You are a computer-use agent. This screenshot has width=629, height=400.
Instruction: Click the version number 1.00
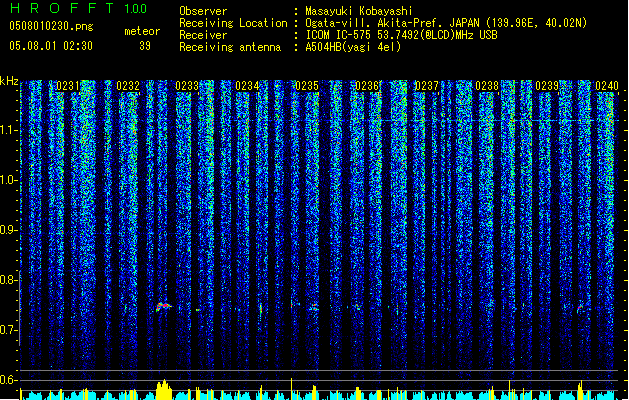pyautogui.click(x=136, y=8)
